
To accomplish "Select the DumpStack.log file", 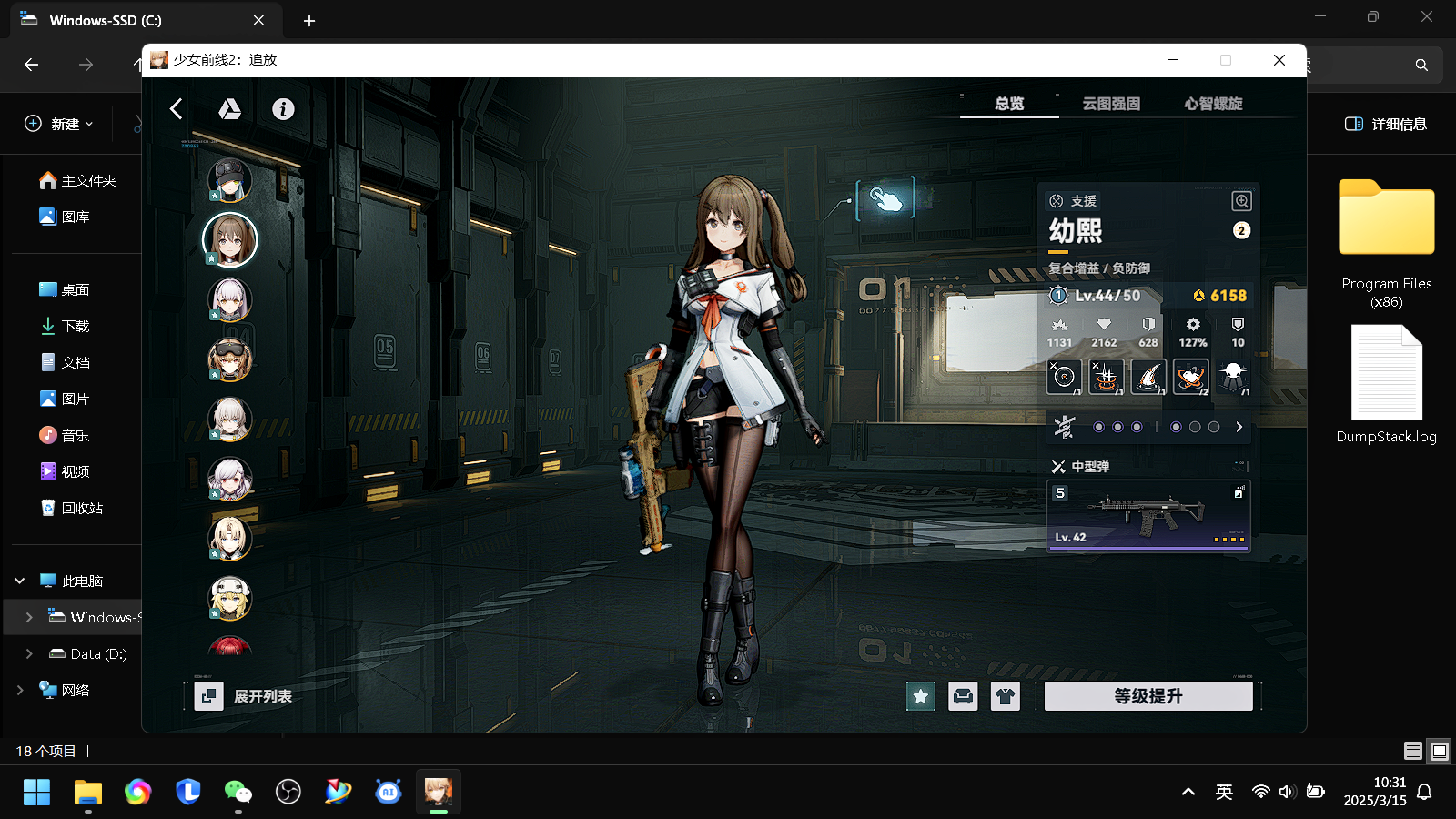I will [x=1387, y=384].
